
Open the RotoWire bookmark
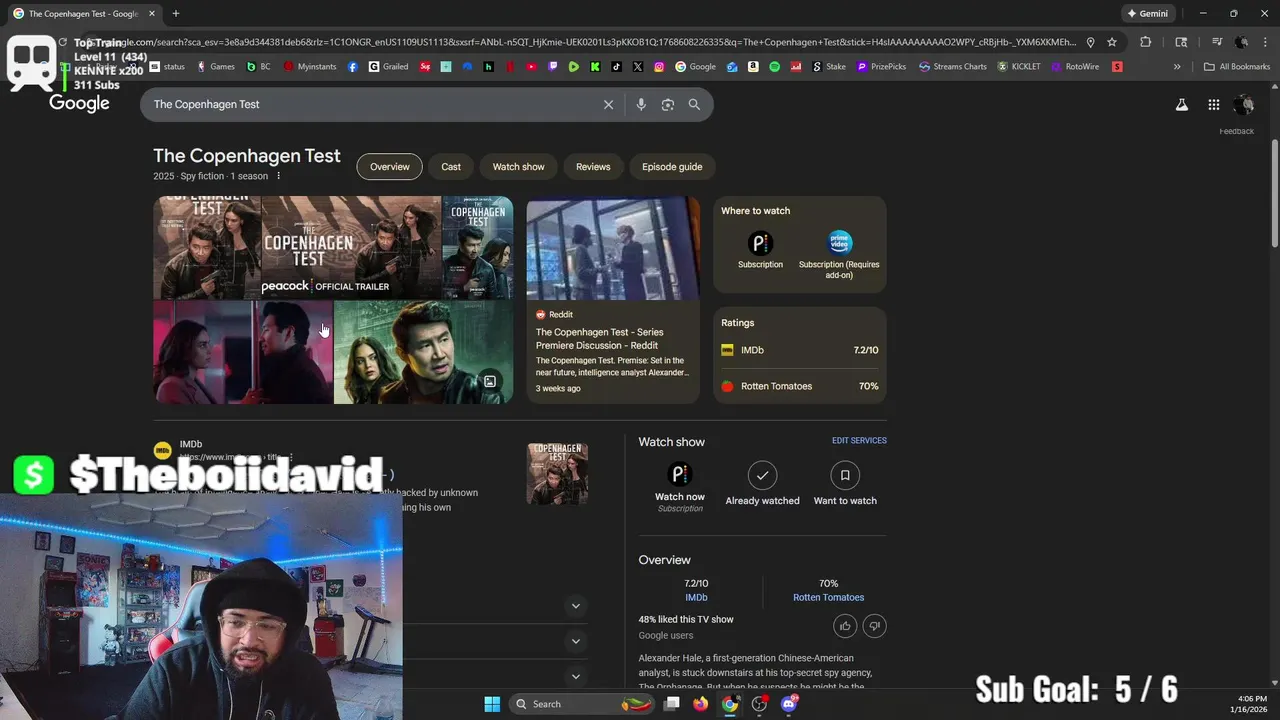point(1075,67)
